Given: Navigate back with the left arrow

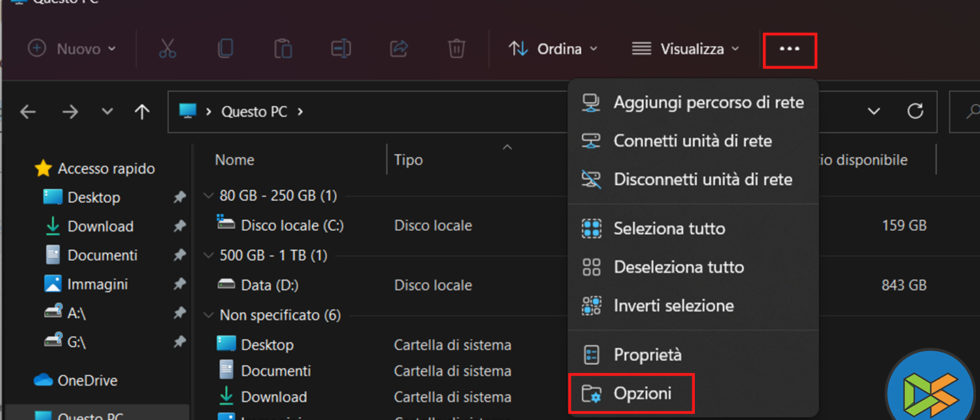Looking at the screenshot, I should 28,112.
